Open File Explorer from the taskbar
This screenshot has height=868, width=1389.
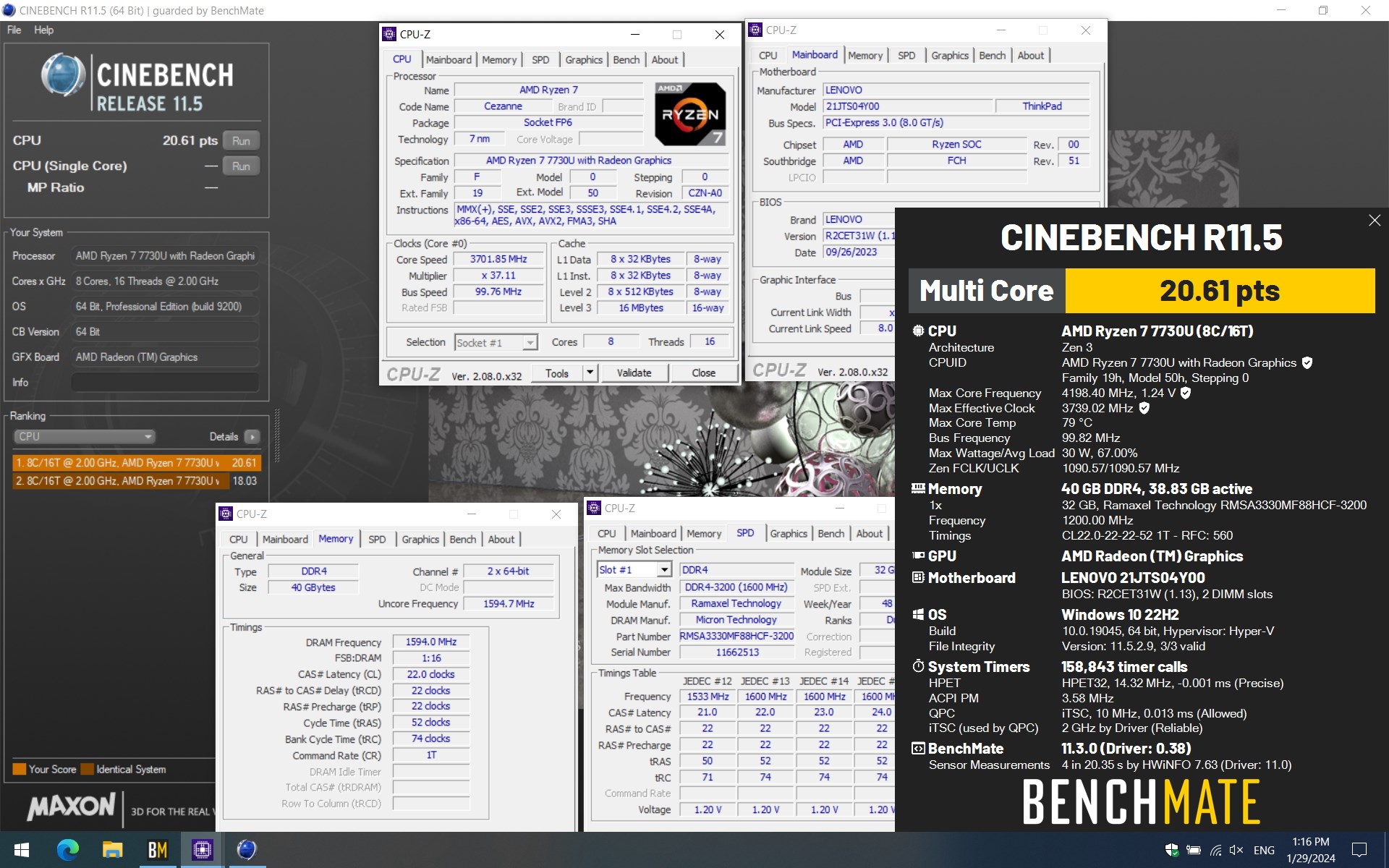coord(112,850)
